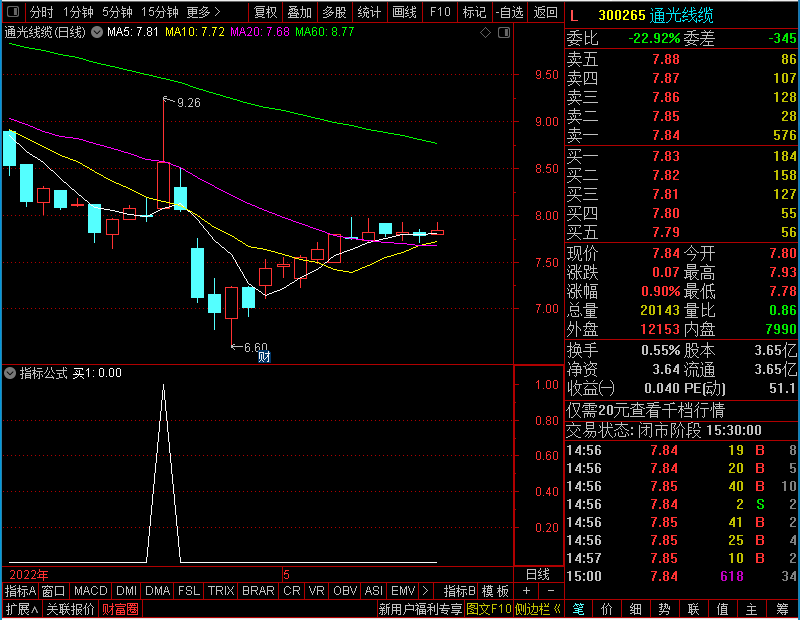800x620 pixels.
Task: Select the 联 related tab
Action: click(693, 609)
